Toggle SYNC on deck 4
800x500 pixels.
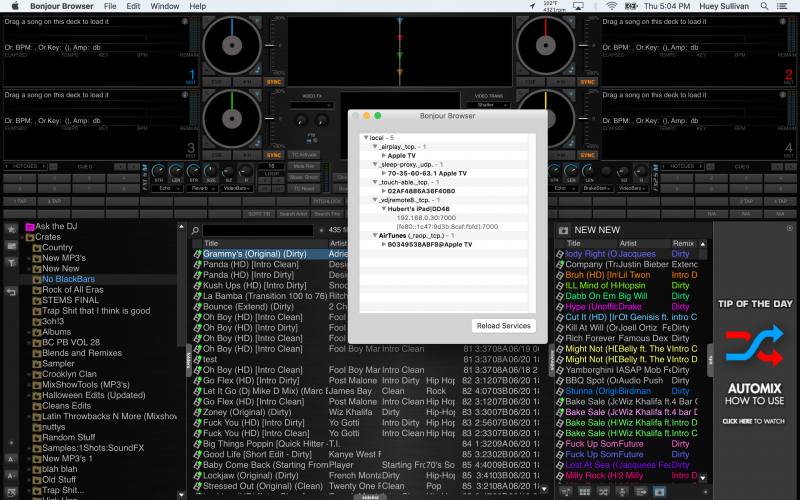[586, 155]
